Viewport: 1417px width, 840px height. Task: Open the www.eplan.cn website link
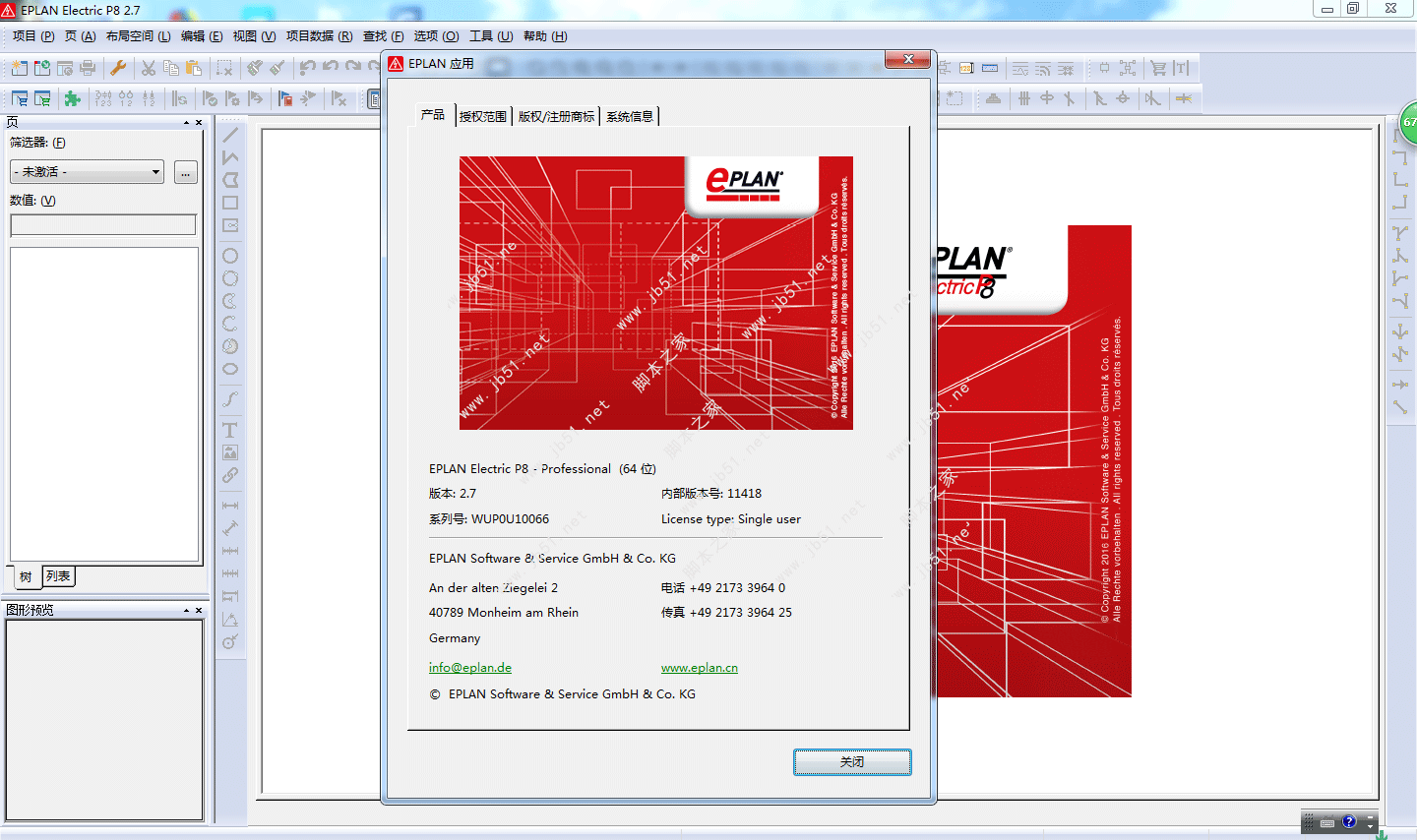(700, 668)
